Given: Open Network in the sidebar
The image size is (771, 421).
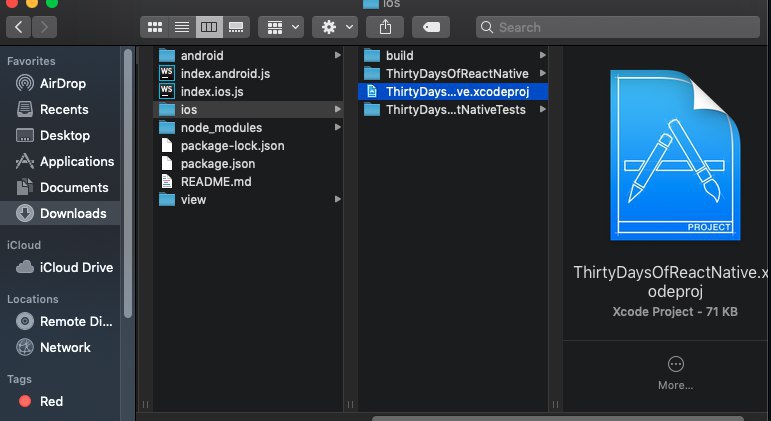Looking at the screenshot, I should coord(60,347).
